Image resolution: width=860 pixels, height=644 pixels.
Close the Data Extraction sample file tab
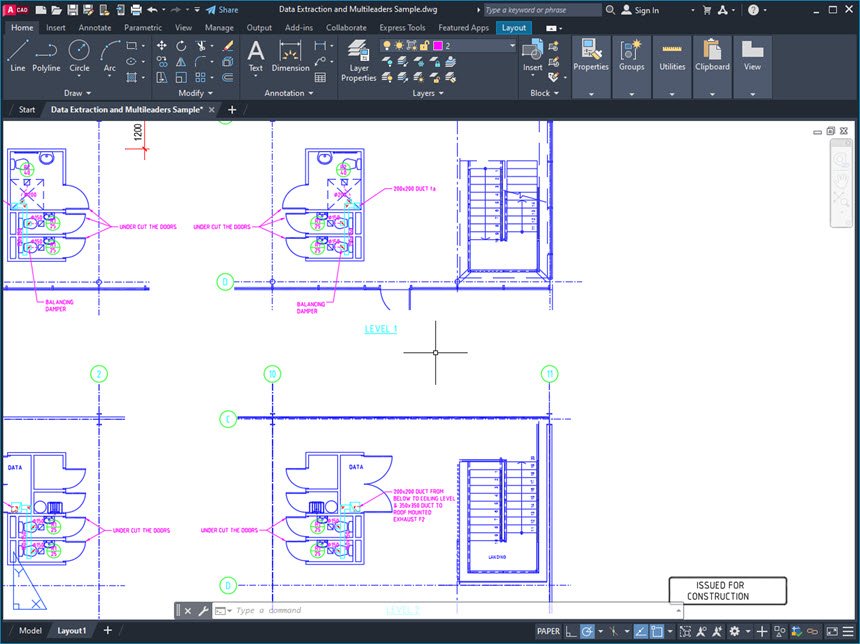(x=212, y=110)
